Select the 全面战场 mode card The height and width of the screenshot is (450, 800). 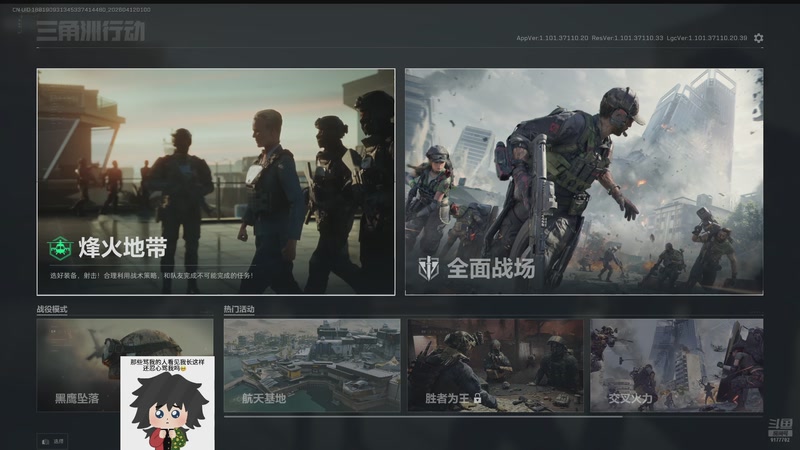coord(584,182)
